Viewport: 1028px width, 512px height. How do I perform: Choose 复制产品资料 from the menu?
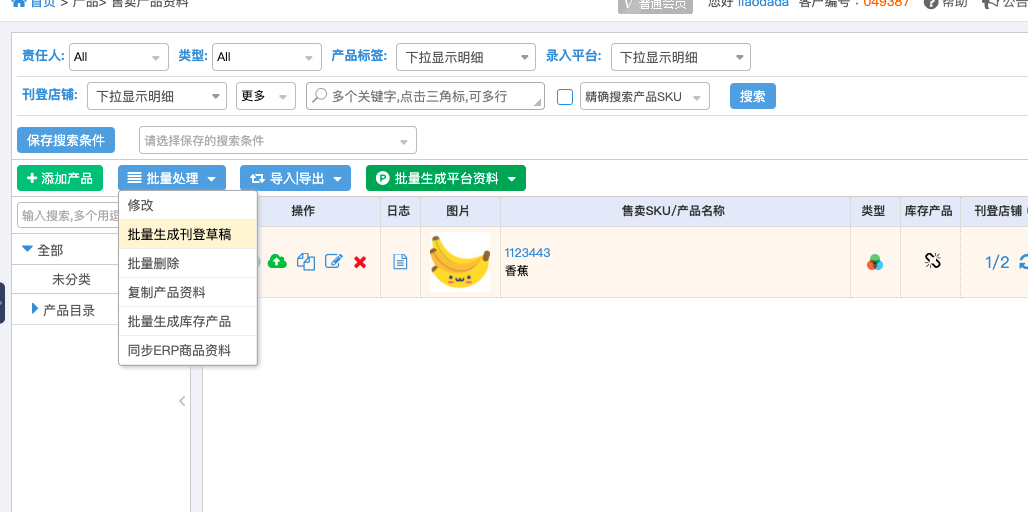[x=188, y=292]
